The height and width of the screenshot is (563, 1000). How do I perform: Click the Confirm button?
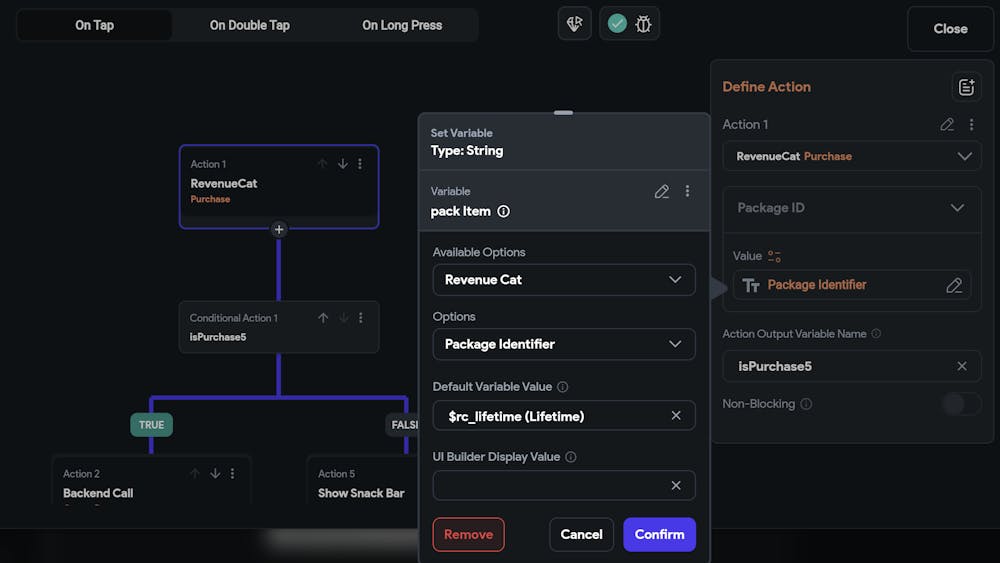click(x=659, y=534)
